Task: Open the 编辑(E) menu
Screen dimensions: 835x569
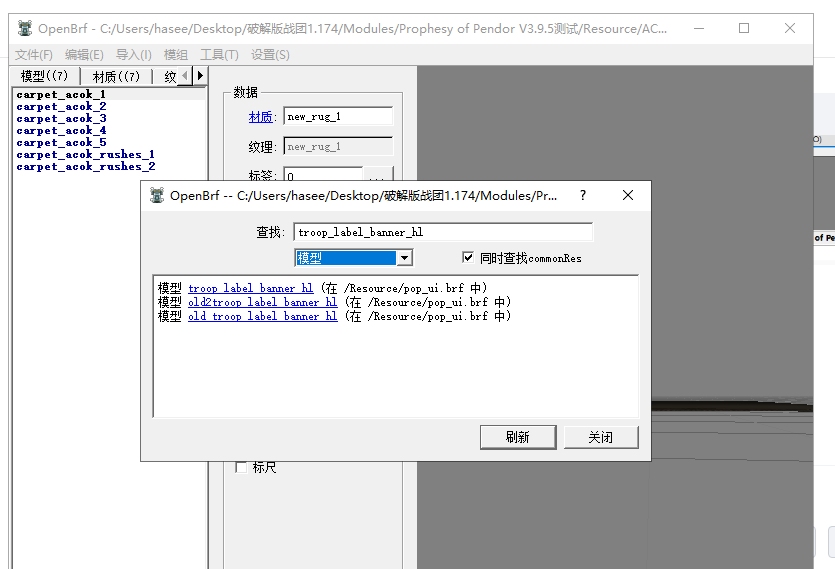Action: click(x=84, y=55)
